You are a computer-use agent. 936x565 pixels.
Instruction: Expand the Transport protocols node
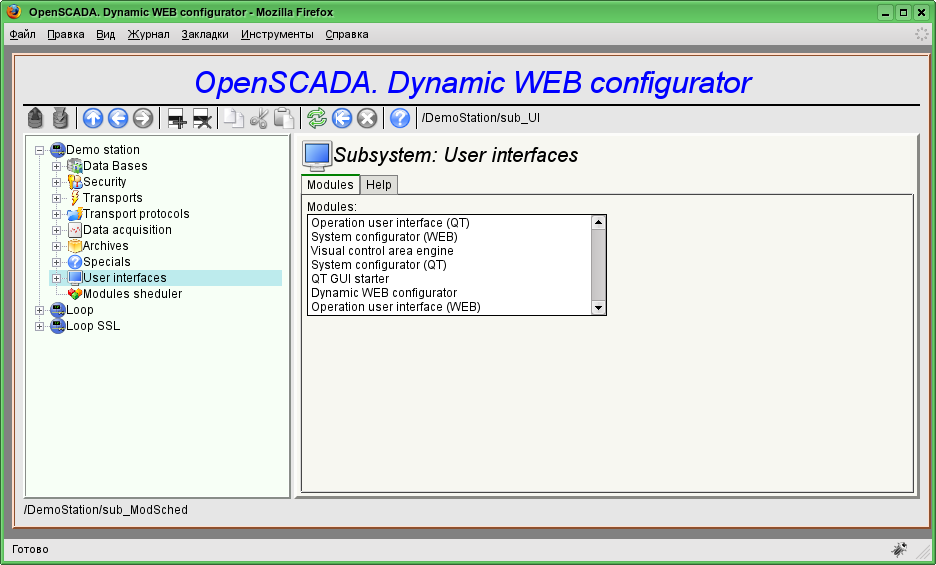pyautogui.click(x=56, y=214)
